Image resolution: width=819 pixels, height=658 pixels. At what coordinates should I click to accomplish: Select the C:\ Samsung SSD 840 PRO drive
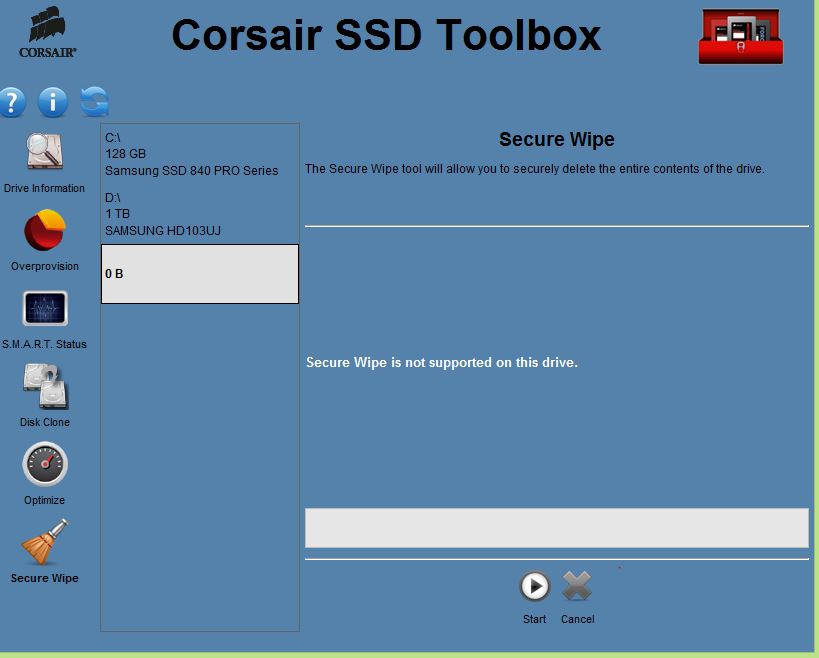coord(200,154)
